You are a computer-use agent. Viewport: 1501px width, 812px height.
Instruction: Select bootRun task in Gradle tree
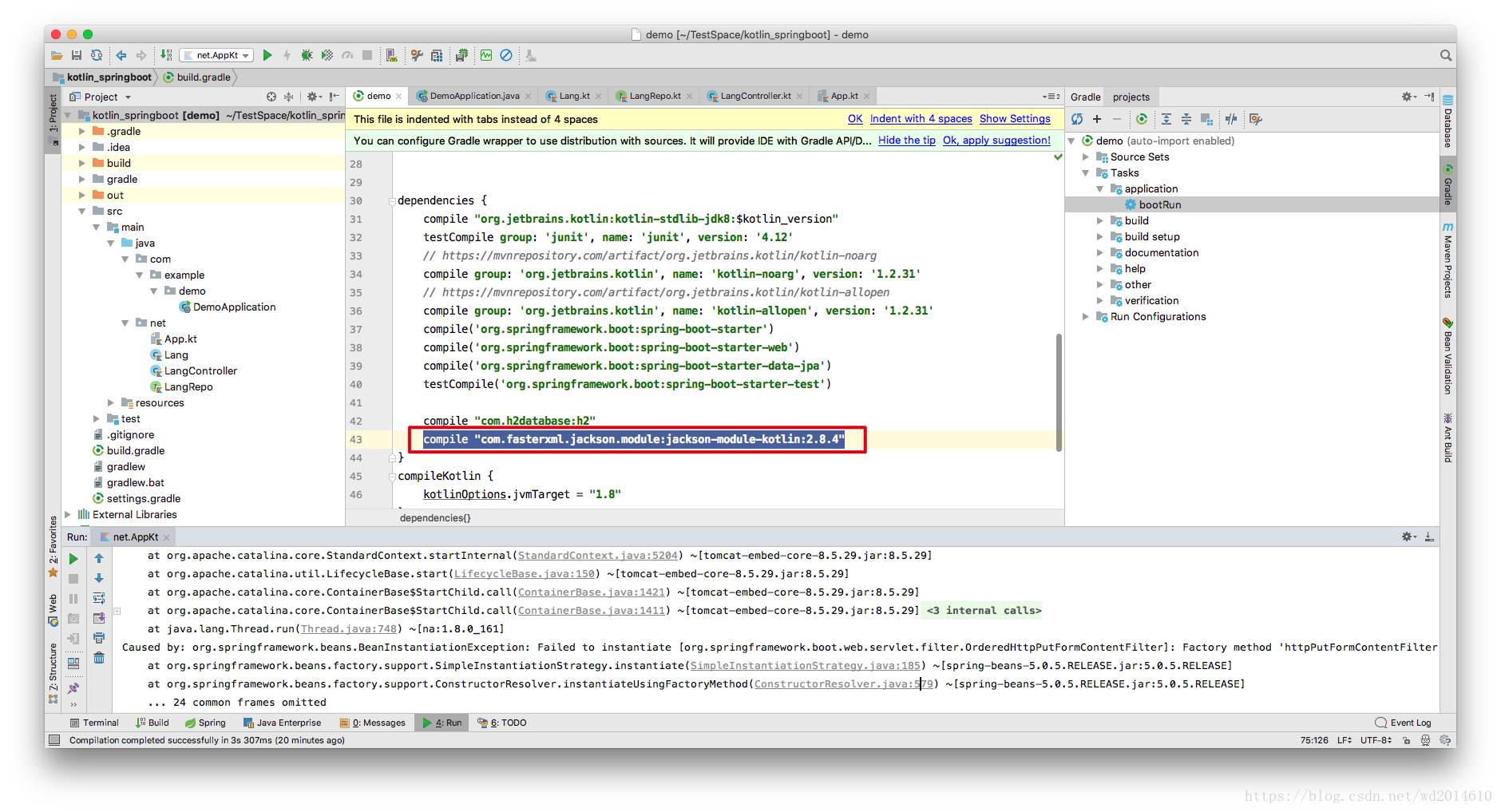pos(1159,205)
